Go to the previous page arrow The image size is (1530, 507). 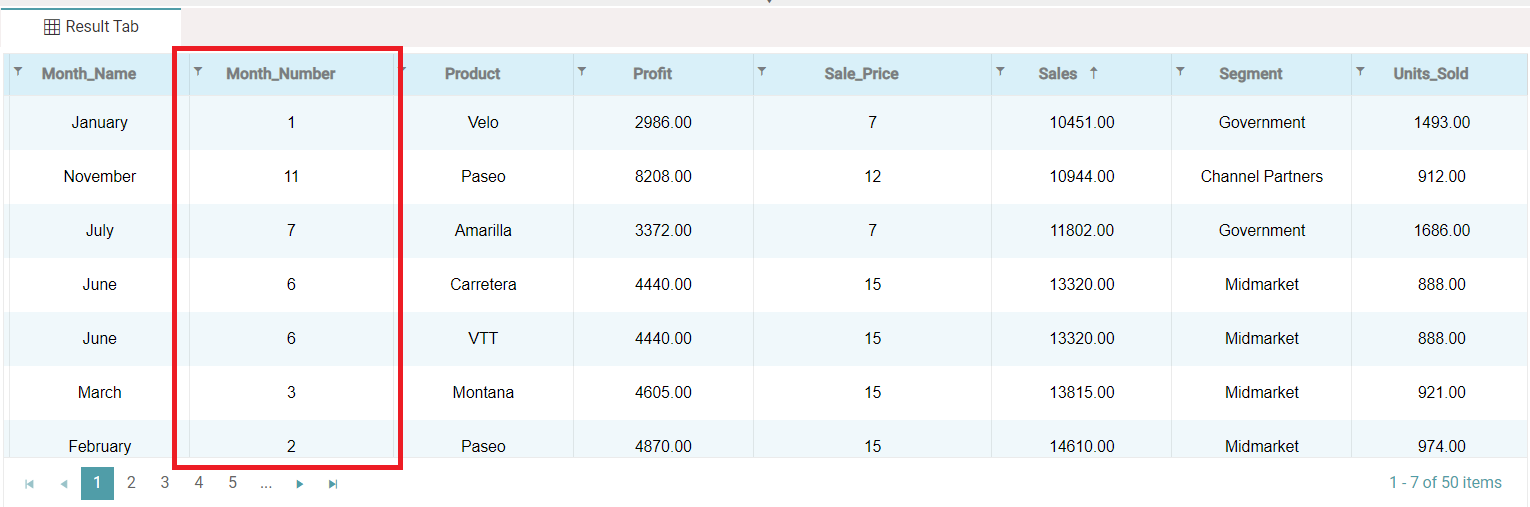pyautogui.click(x=63, y=484)
